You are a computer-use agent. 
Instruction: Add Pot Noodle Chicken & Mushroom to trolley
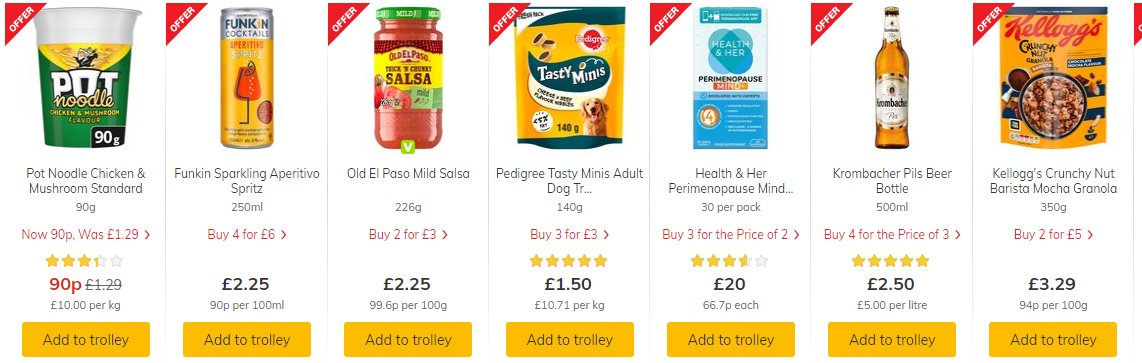(x=86, y=340)
